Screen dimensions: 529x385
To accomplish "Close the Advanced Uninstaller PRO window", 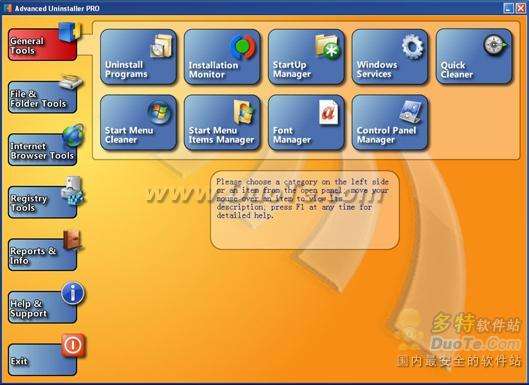I will click(521, 8).
